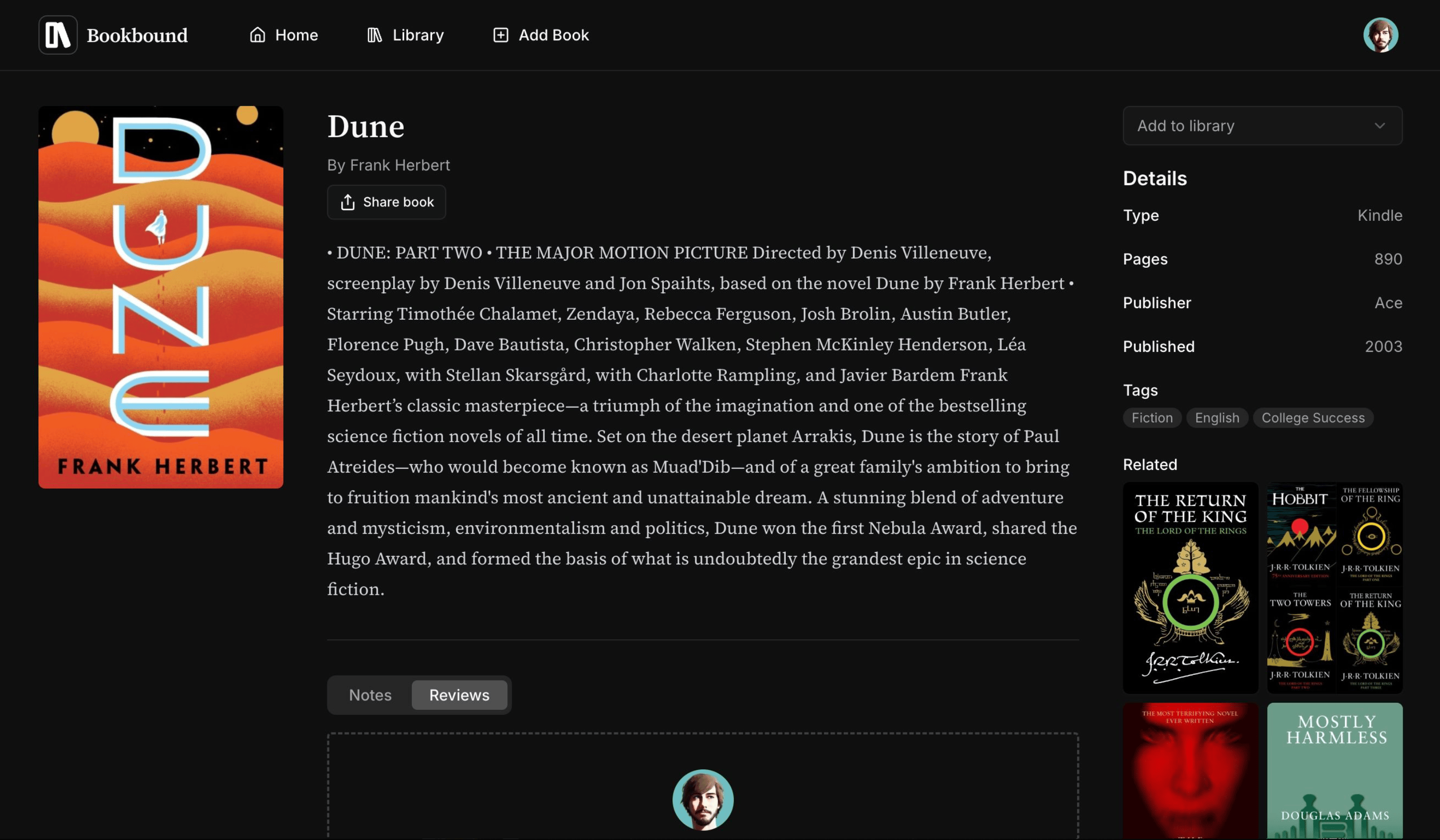Click the share arrow icon
Viewport: 1440px width, 840px height.
click(348, 202)
